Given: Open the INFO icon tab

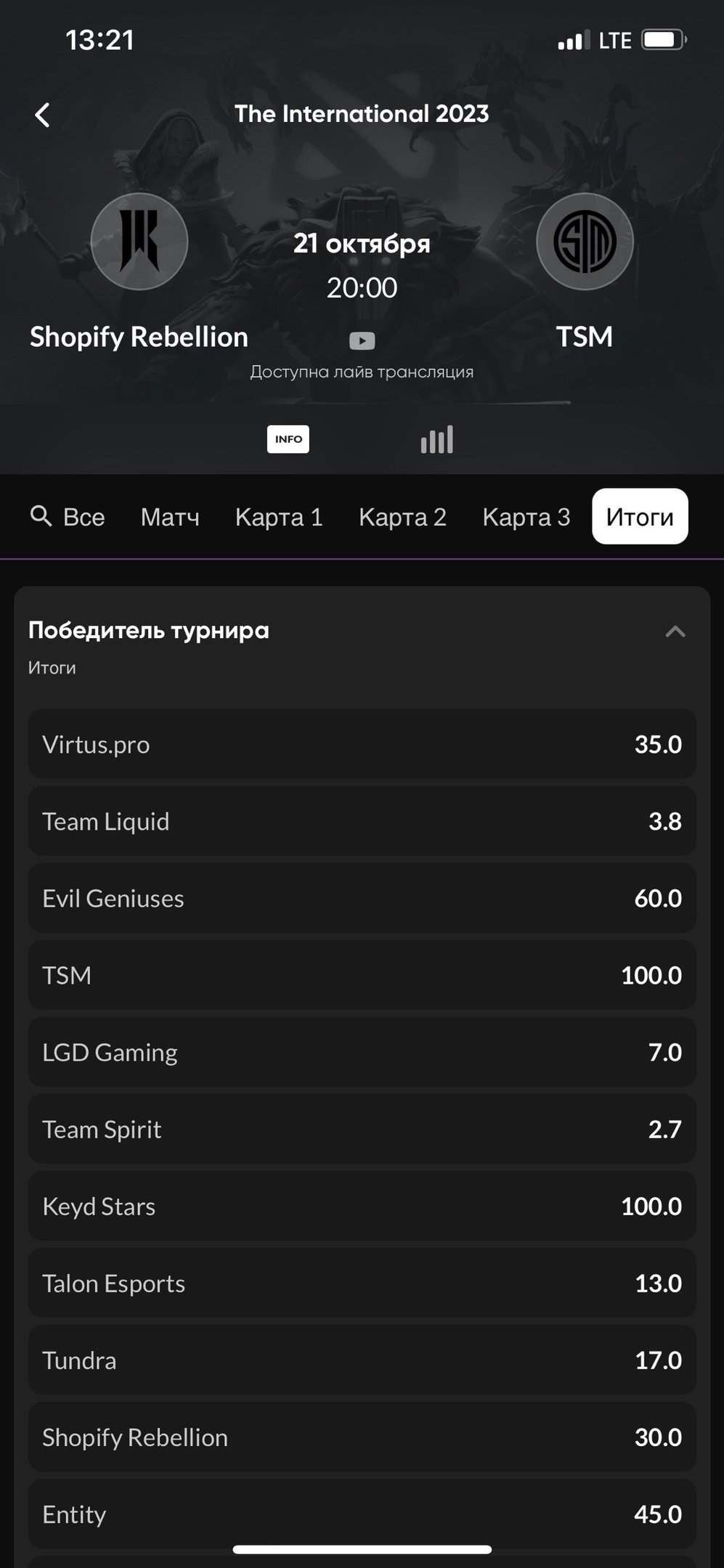Looking at the screenshot, I should coord(288,439).
